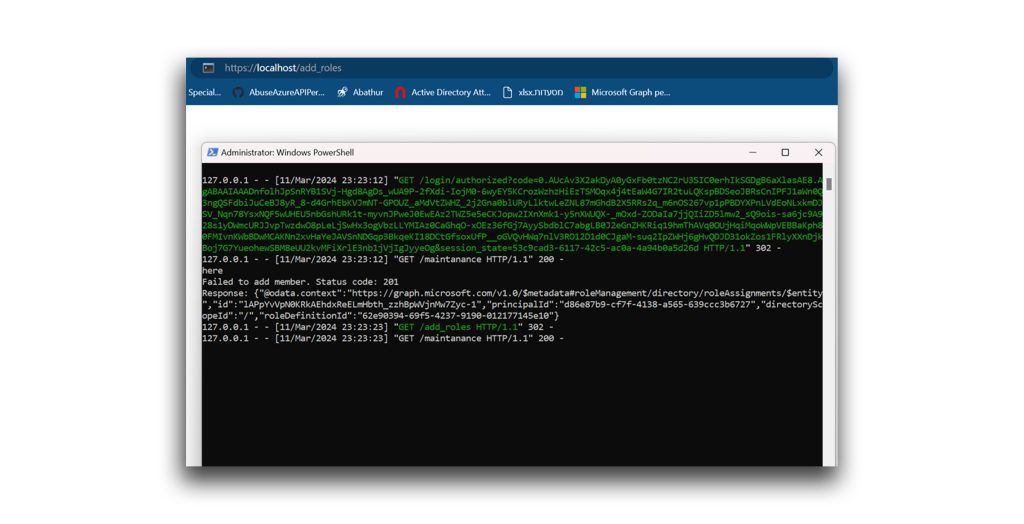
Task: Open the Special... bookmark
Action: point(204,93)
